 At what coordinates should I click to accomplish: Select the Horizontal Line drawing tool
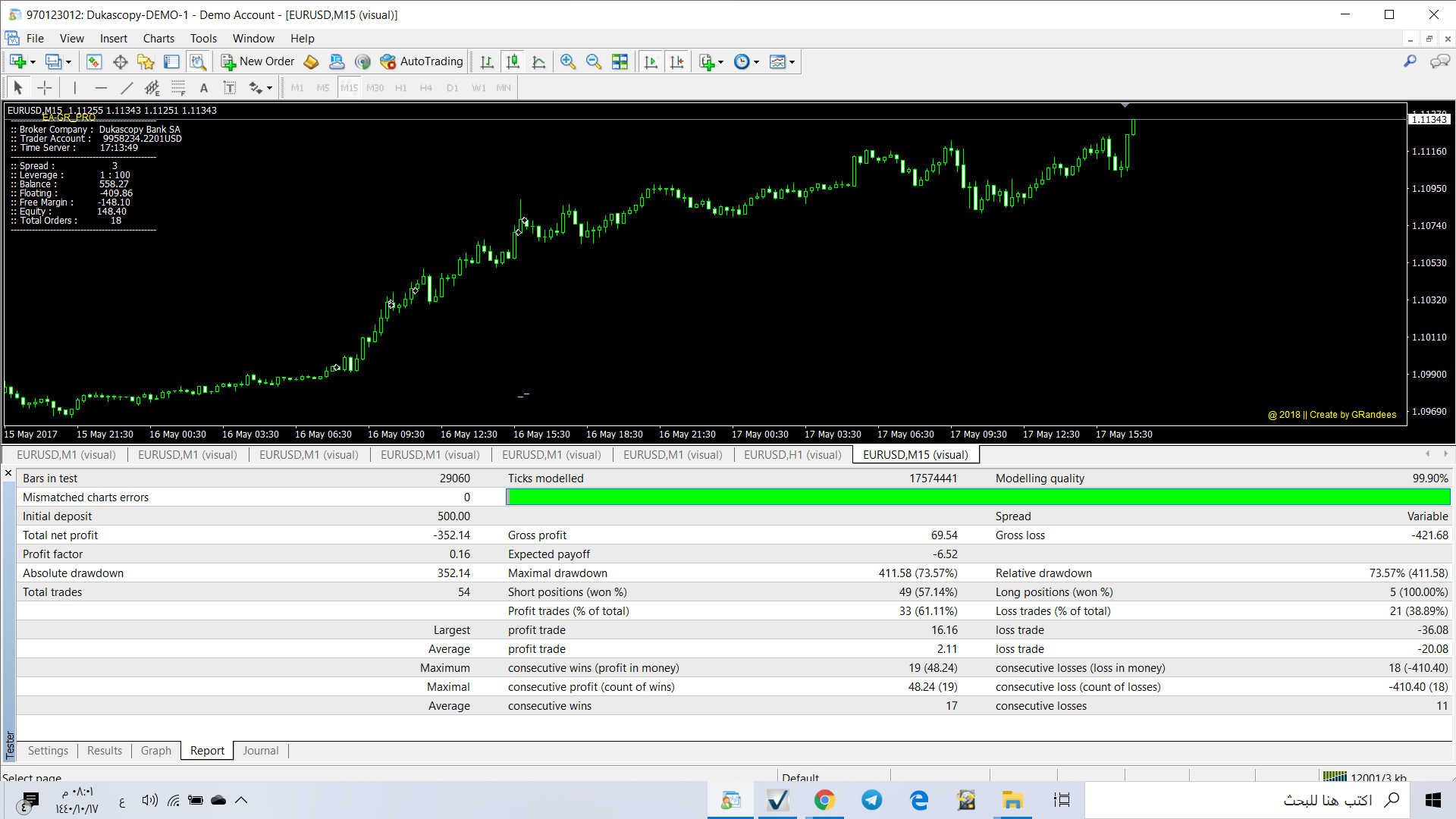[x=101, y=88]
